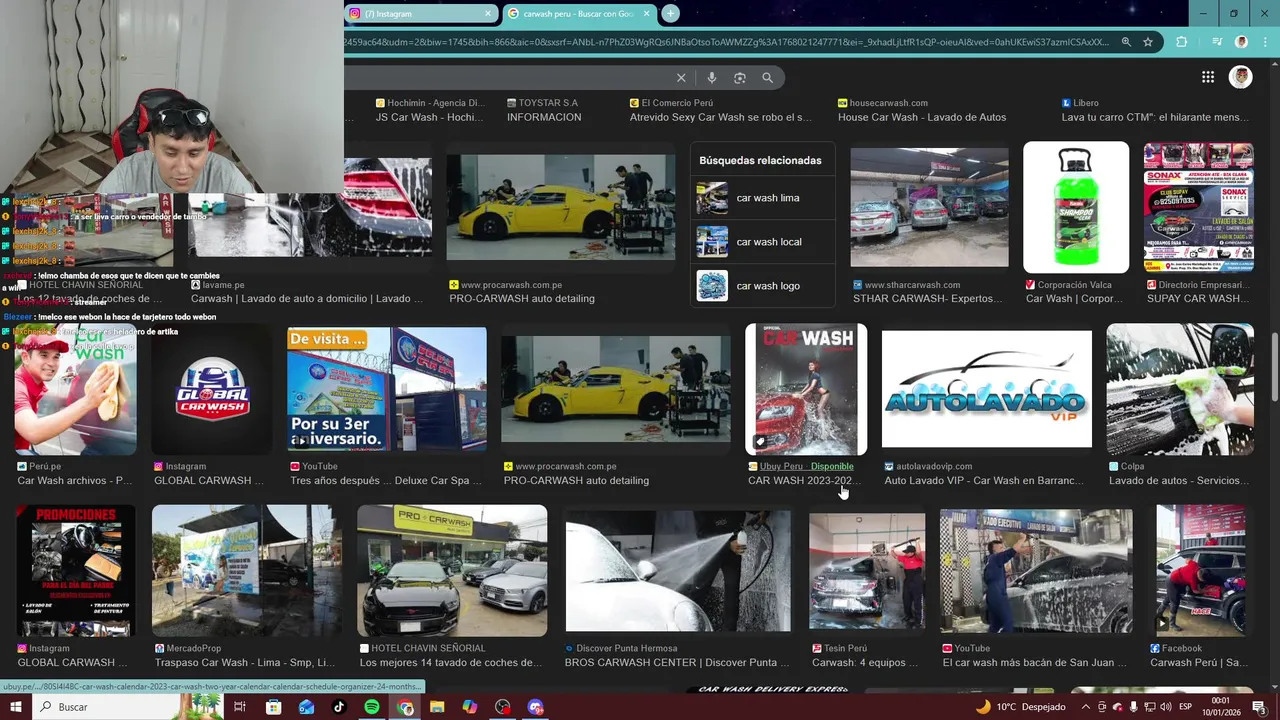Open the green shampoo bottle image
The height and width of the screenshot is (720, 1280).
pyautogui.click(x=1076, y=207)
